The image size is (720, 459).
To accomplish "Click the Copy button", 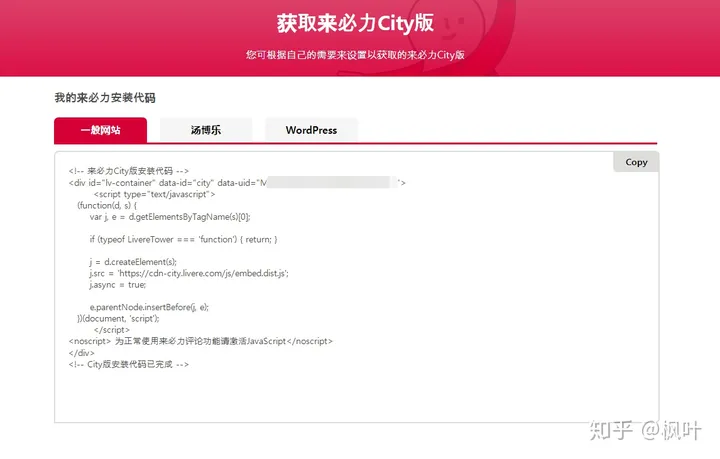I will tap(636, 162).
